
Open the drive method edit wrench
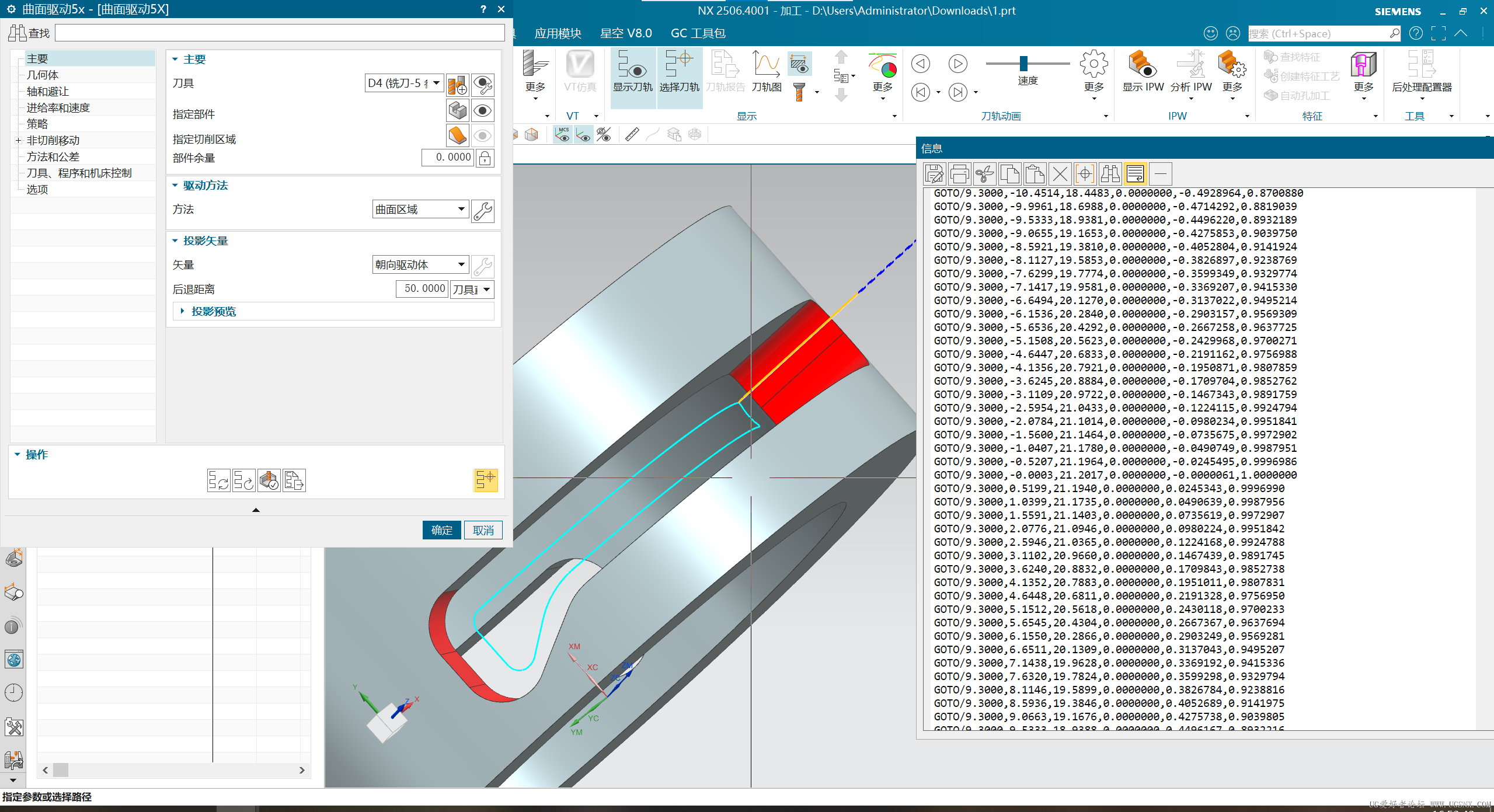tap(483, 210)
